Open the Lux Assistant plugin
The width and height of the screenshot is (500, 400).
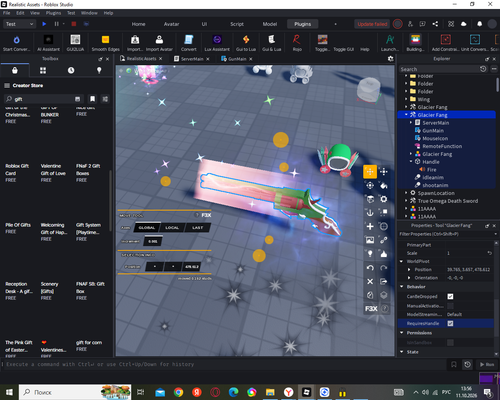pos(217,43)
